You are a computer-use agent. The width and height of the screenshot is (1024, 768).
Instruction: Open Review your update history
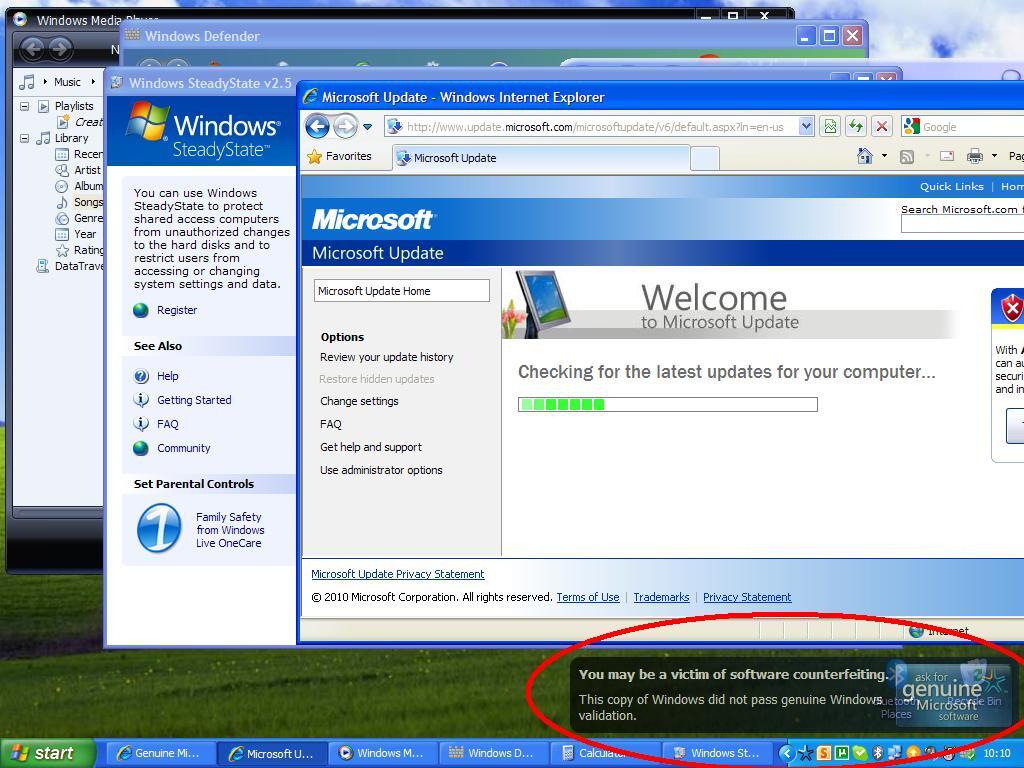387,357
